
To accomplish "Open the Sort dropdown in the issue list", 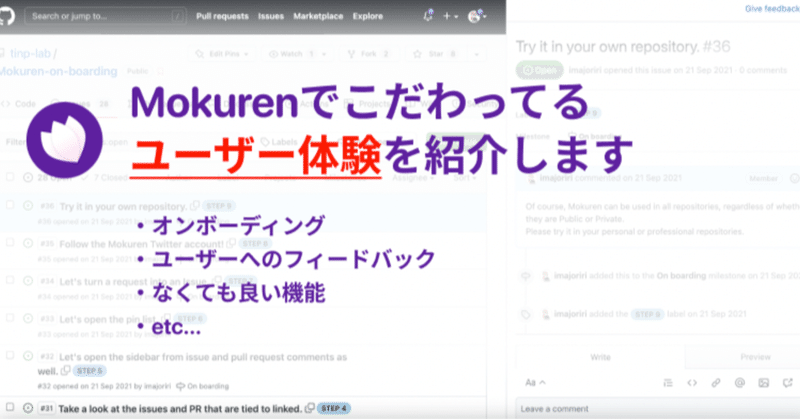I will point(465,178).
